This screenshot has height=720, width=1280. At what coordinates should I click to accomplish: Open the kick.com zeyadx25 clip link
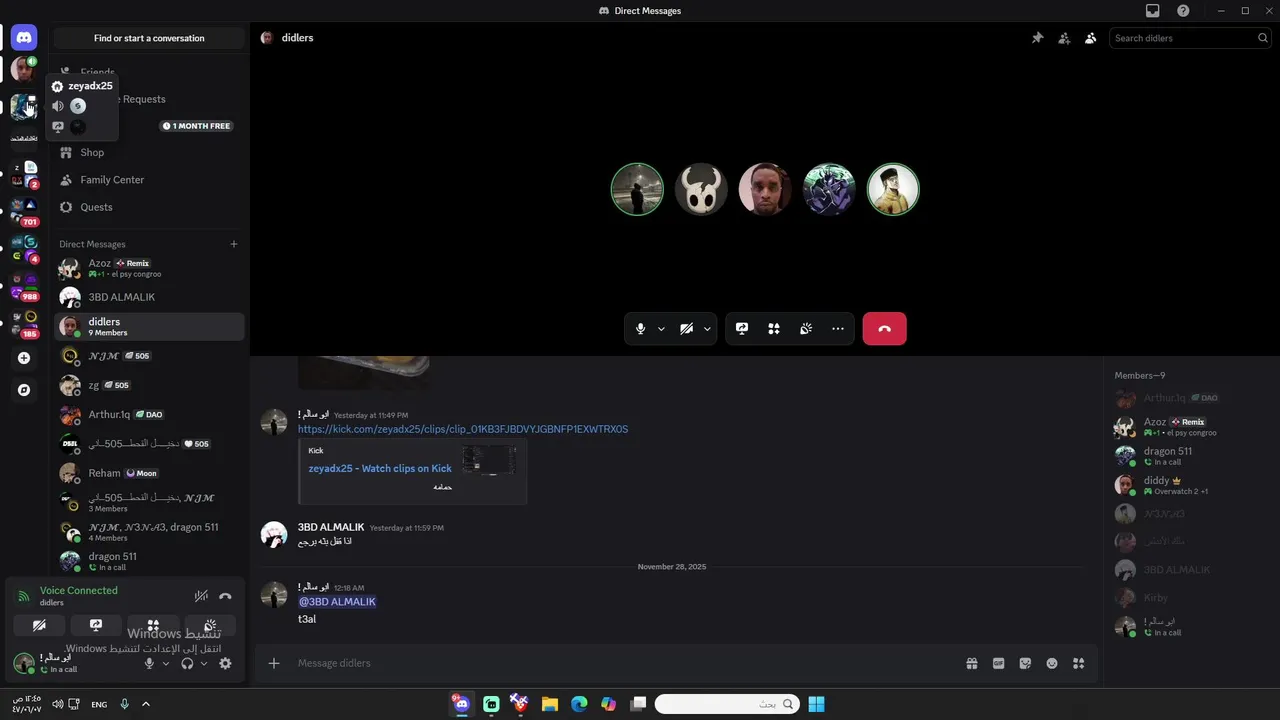463,429
